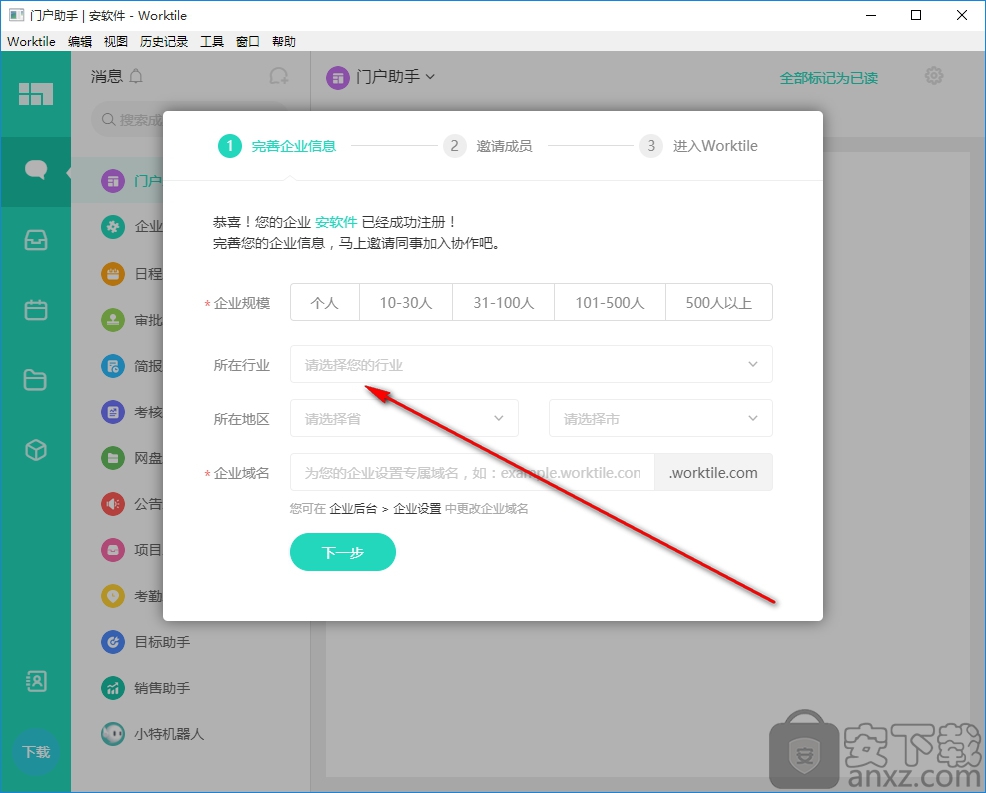Viewport: 986px width, 793px height.
Task: Click the Worktile logo in the sidebar
Action: click(36, 94)
